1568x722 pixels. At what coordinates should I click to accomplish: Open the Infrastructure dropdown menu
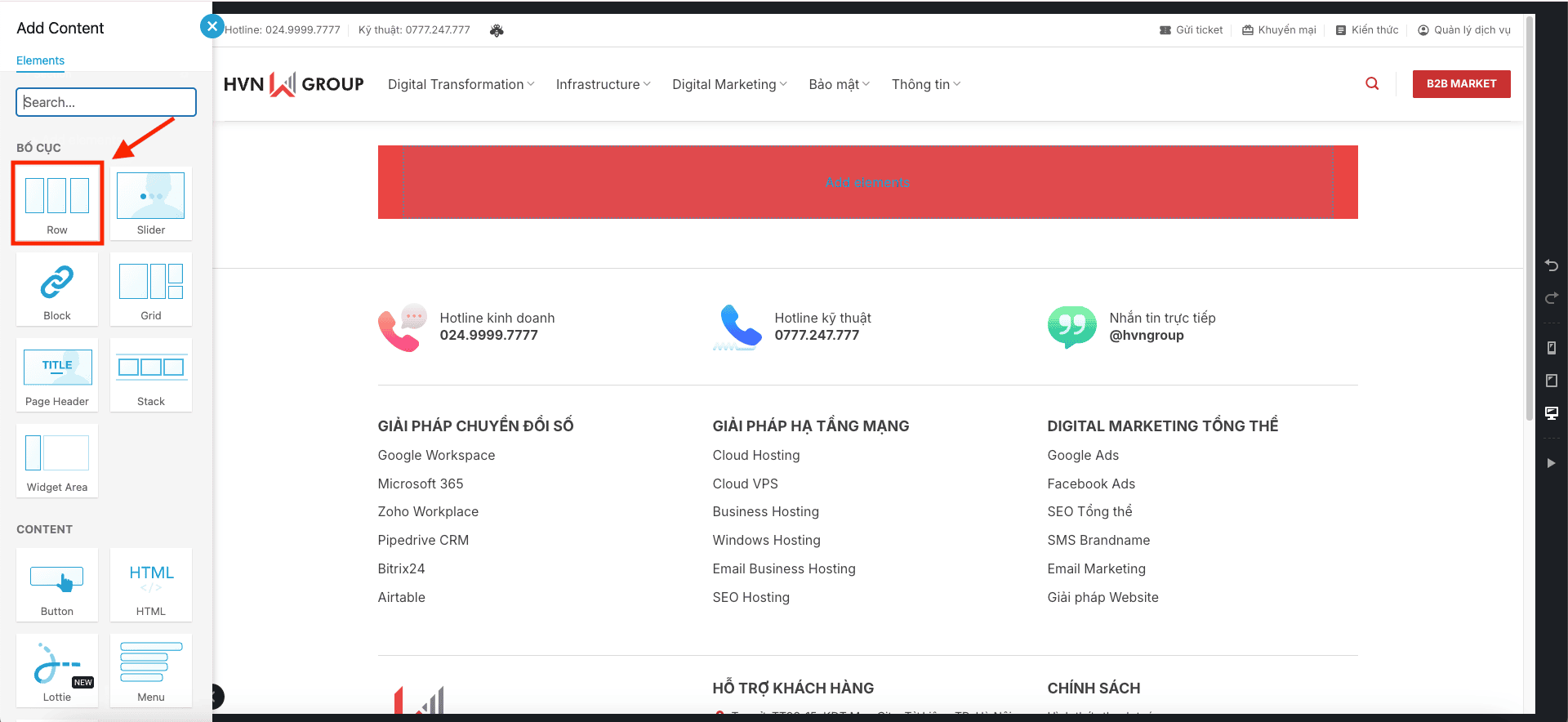603,84
